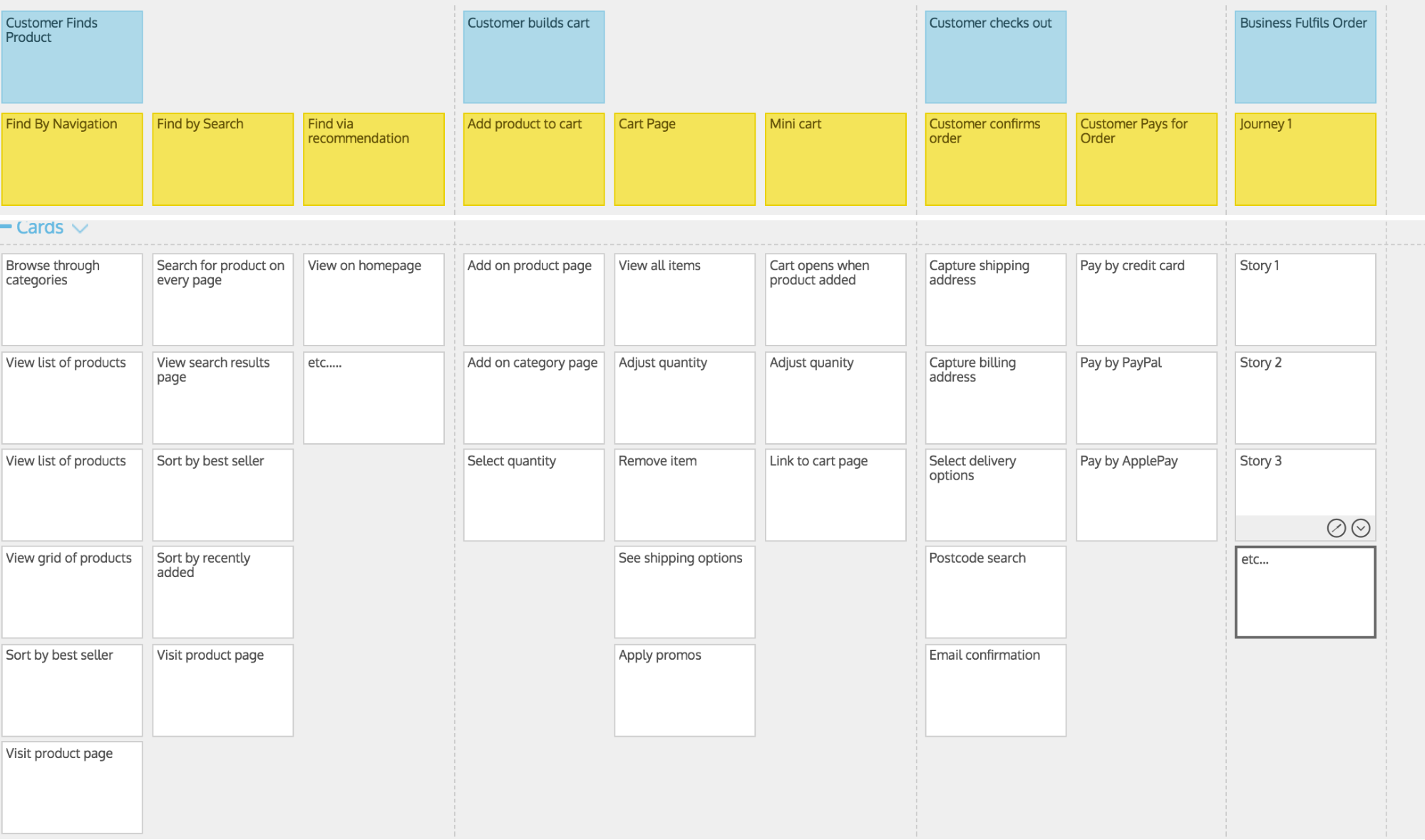Screen dimensions: 1425x840
Task: Click the right circle icon on Story 3
Action: pos(1361,527)
